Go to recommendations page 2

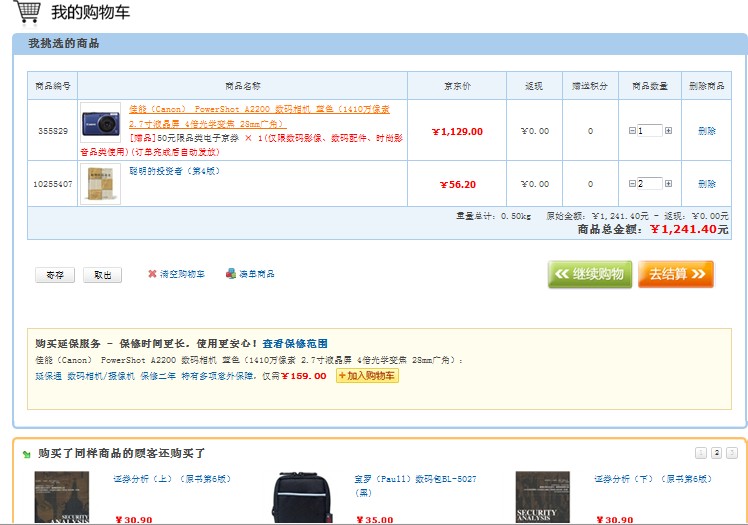716,453
